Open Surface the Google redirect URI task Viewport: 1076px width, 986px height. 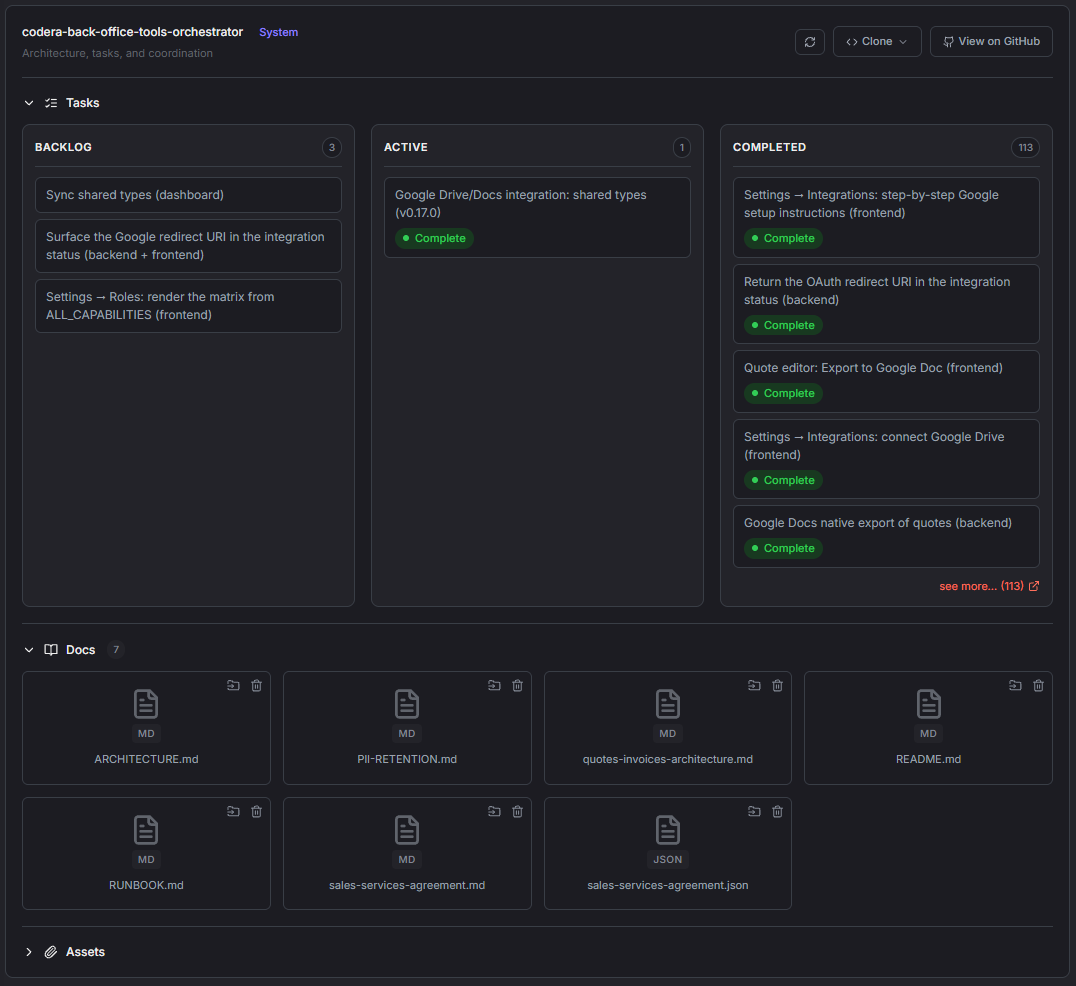188,246
